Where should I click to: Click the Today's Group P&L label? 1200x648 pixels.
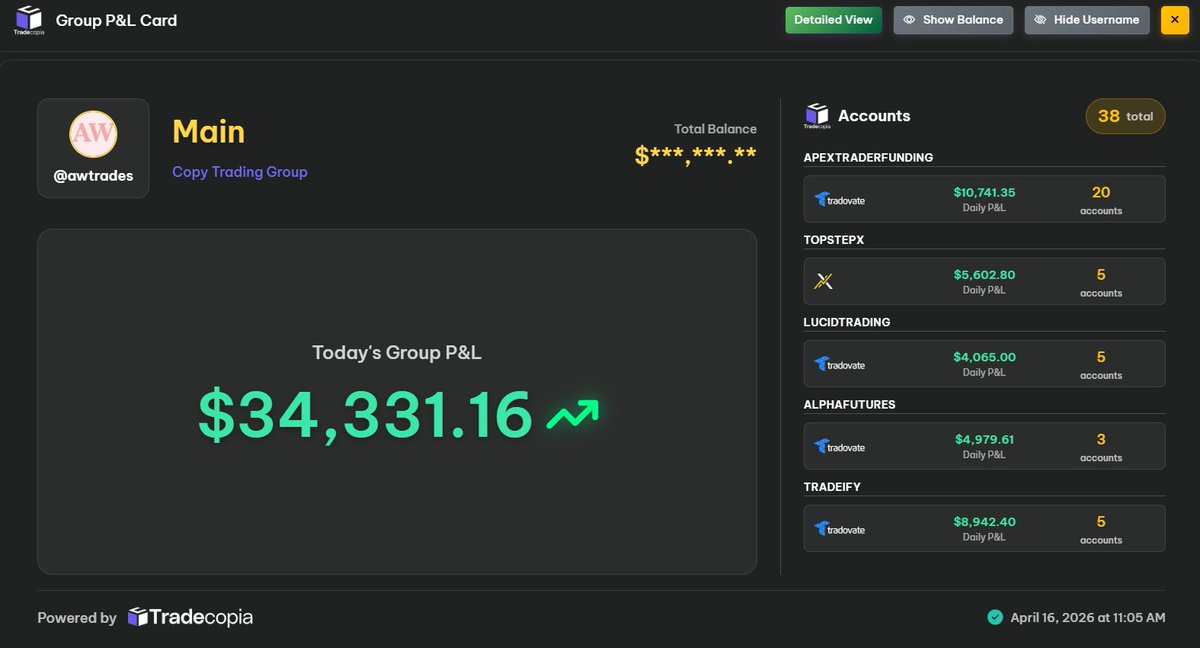(397, 353)
